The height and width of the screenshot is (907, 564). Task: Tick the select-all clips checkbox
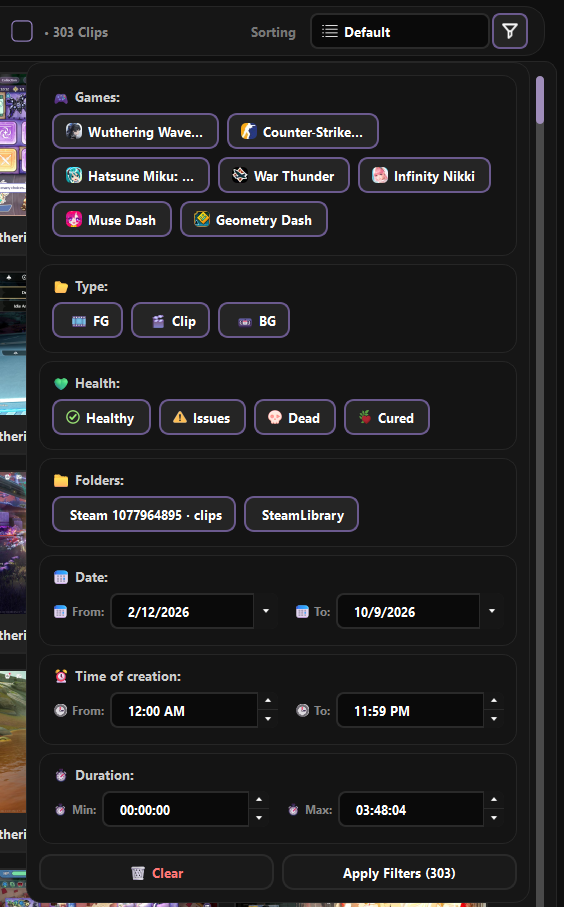coord(22,31)
